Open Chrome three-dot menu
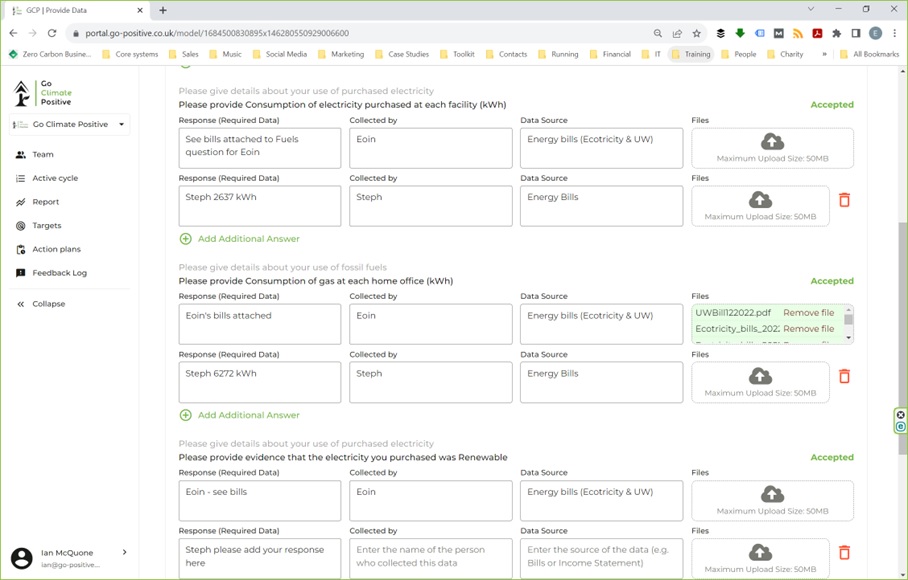This screenshot has width=908, height=580. coord(894,33)
